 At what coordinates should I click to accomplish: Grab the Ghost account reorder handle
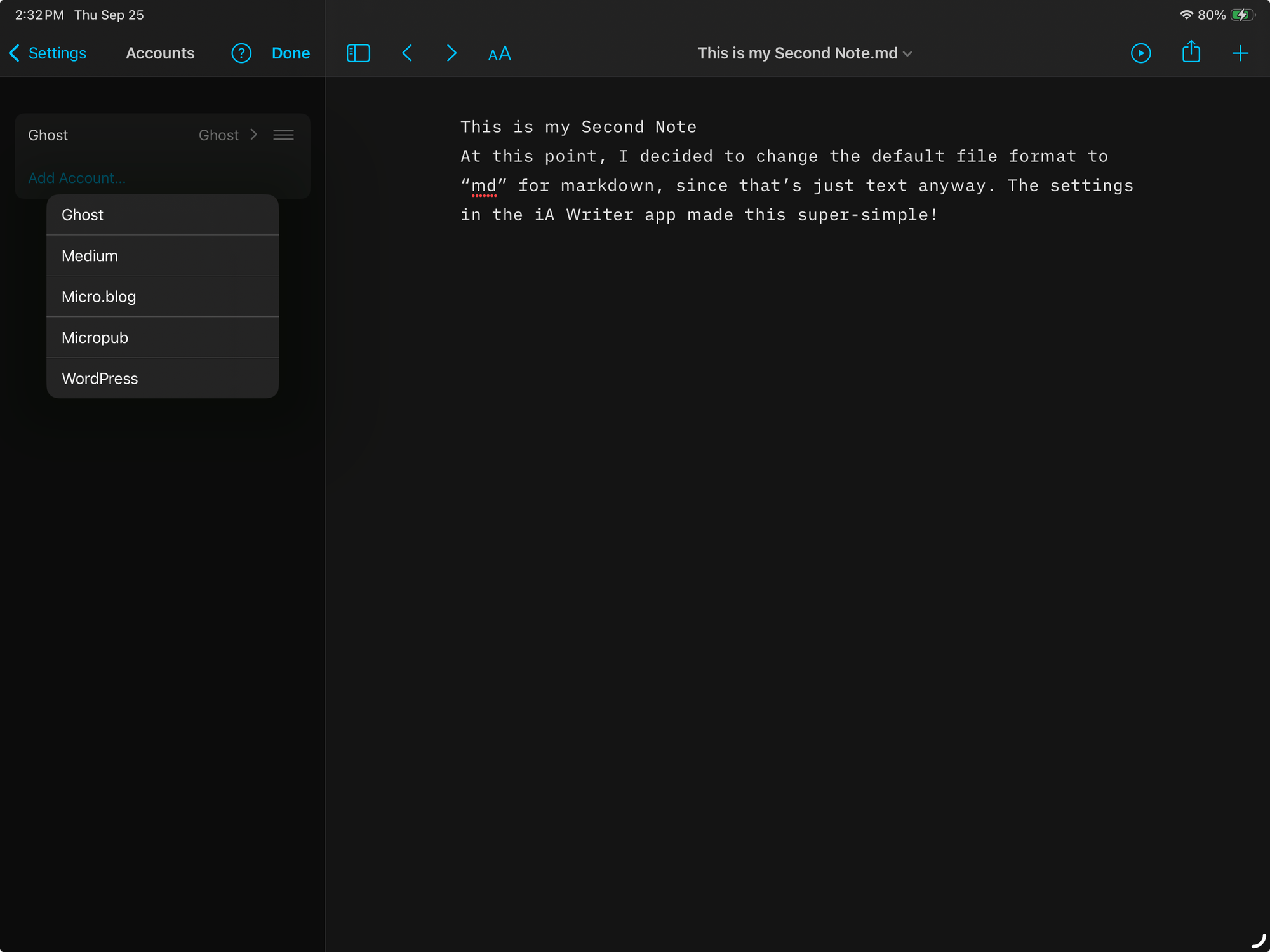pyautogui.click(x=283, y=135)
